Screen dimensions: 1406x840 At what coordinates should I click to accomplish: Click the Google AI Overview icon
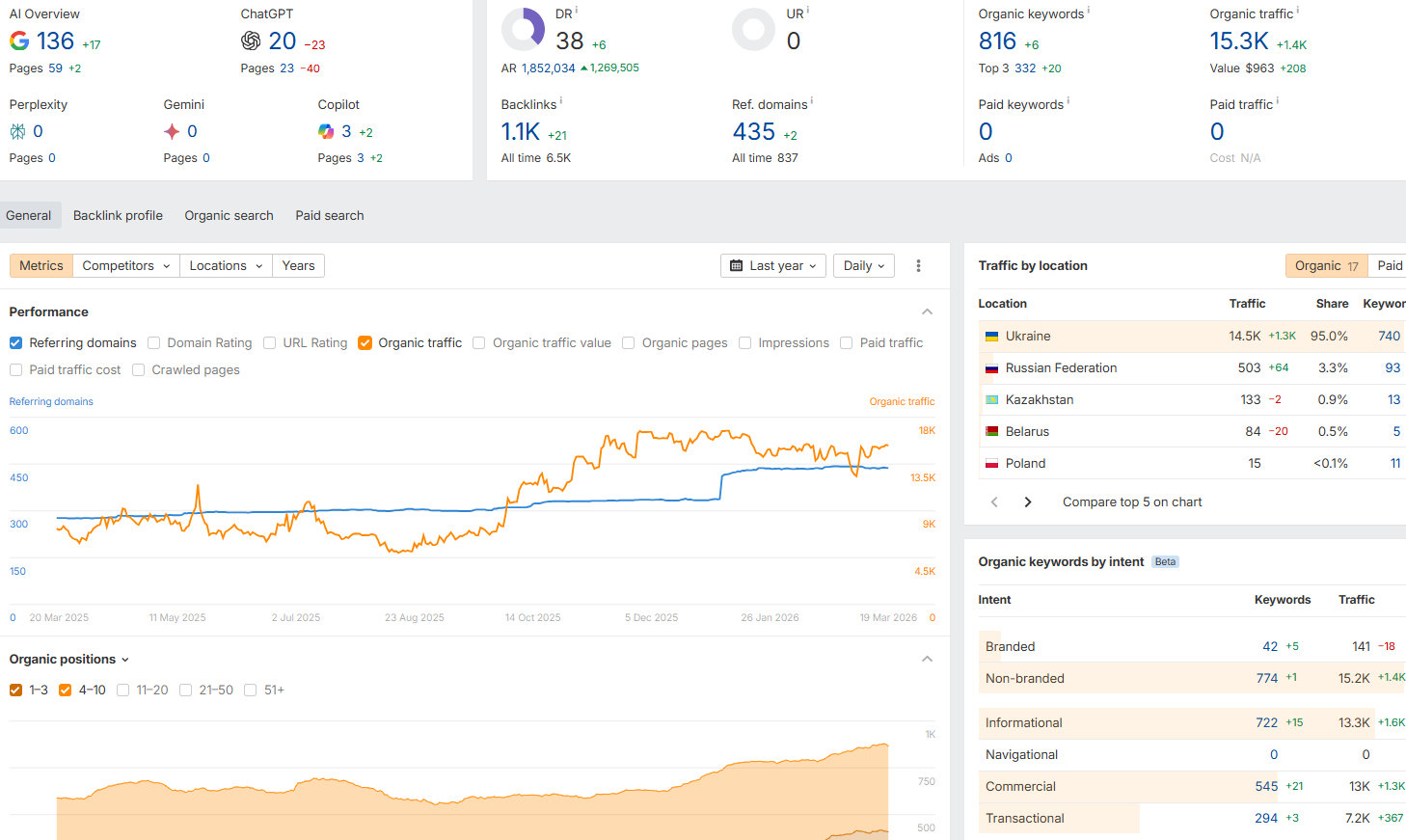click(19, 41)
